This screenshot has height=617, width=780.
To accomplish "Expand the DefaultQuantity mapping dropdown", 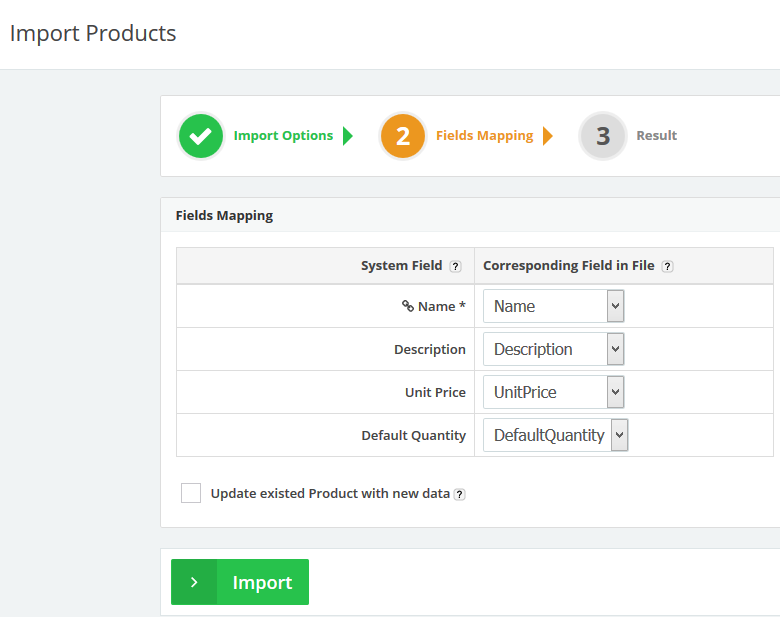I will coord(555,435).
